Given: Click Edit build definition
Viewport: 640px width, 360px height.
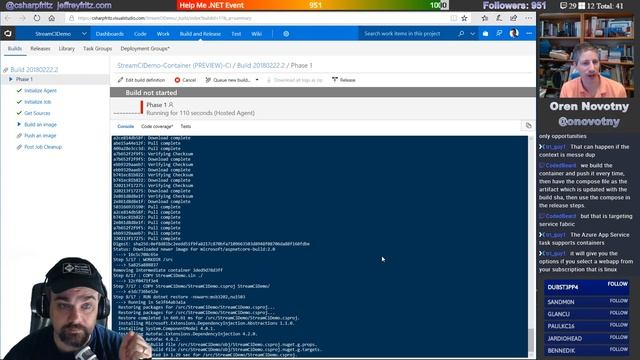Looking at the screenshot, I should pos(141,80).
